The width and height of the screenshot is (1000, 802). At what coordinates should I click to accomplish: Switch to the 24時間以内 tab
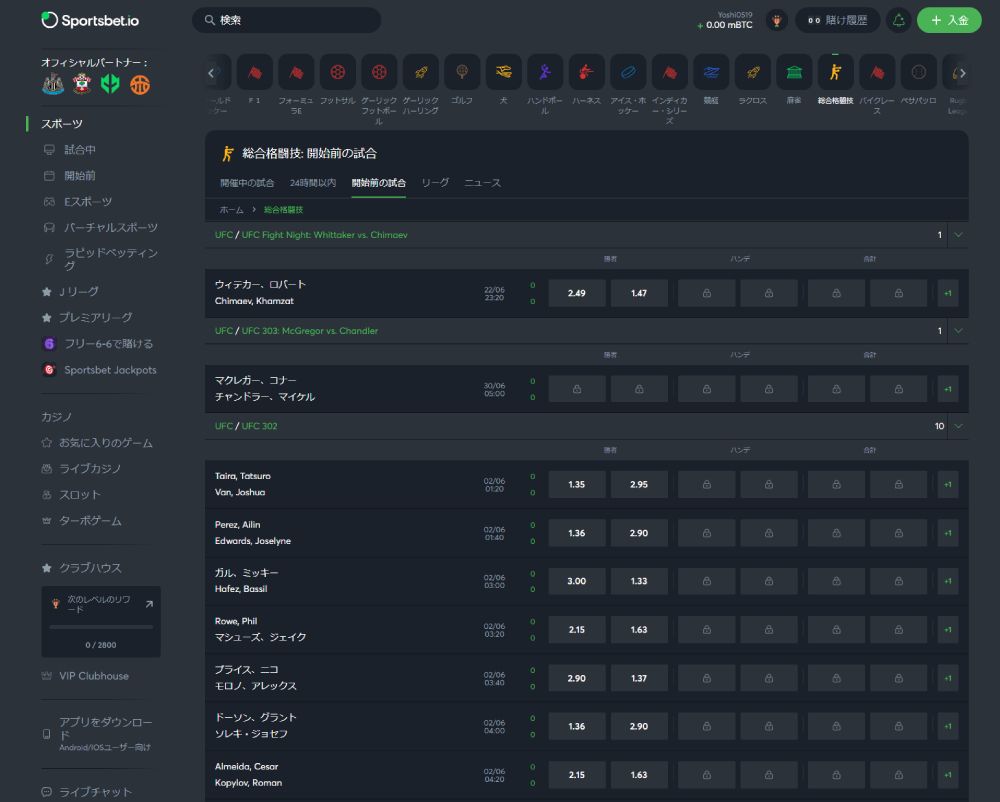click(312, 183)
